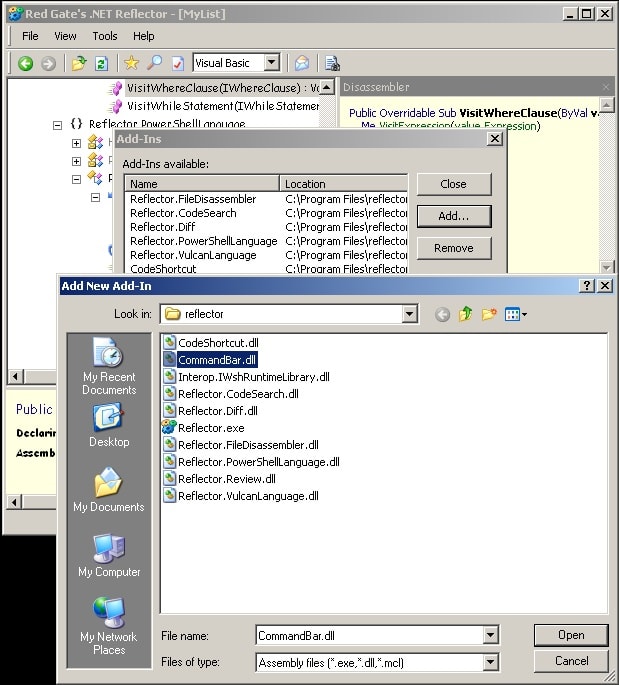
Task: Click the envelope send toolbar icon
Action: pos(302,63)
